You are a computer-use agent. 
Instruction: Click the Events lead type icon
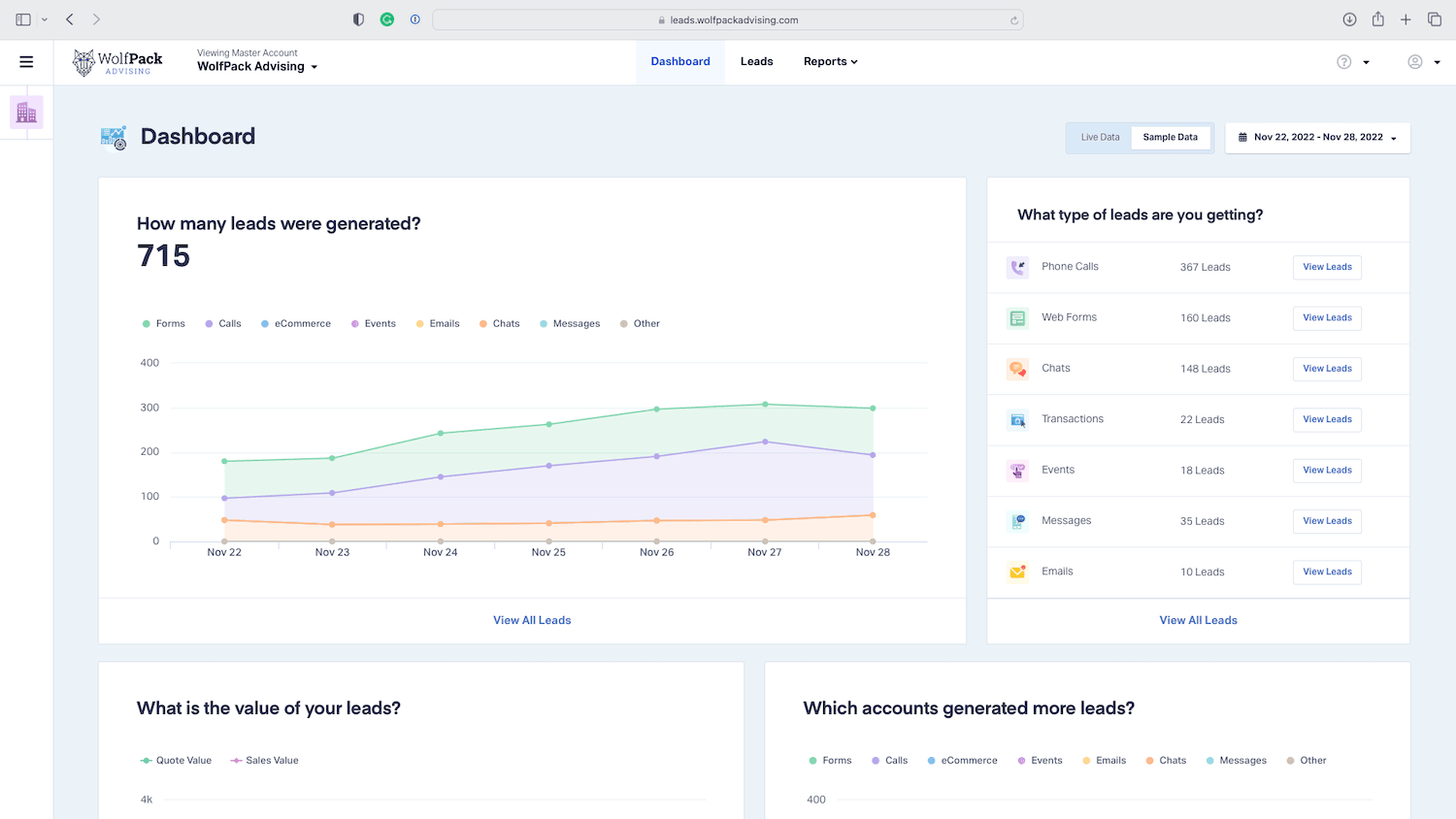pos(1017,471)
